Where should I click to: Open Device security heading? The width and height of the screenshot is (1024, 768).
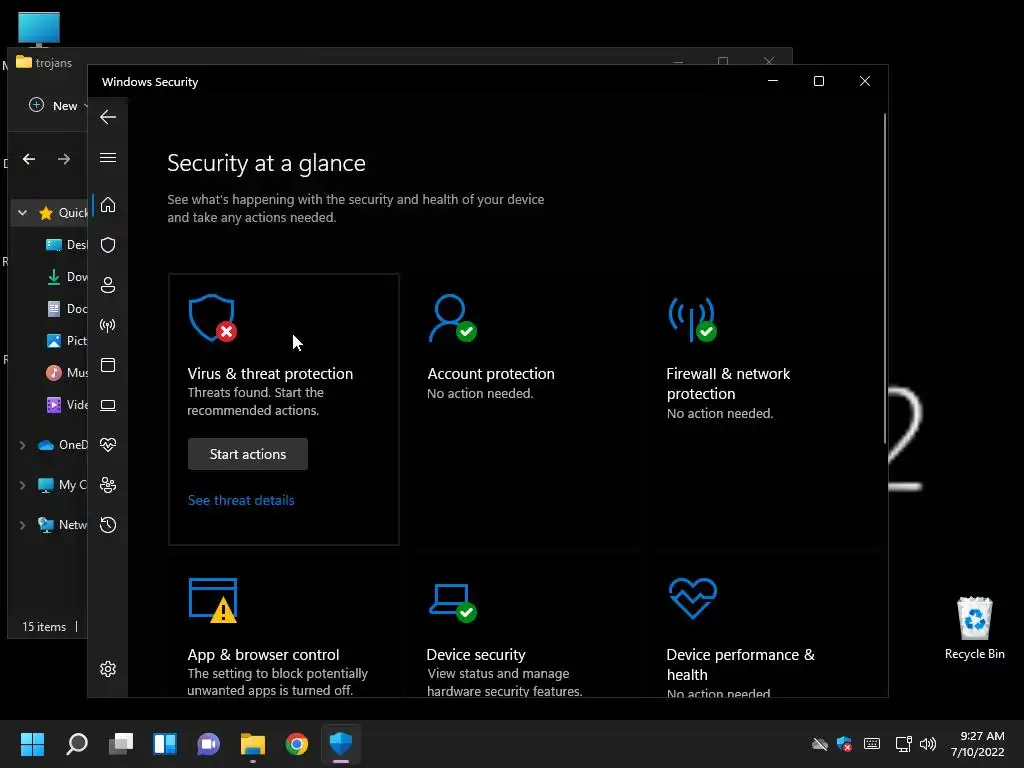[475, 654]
